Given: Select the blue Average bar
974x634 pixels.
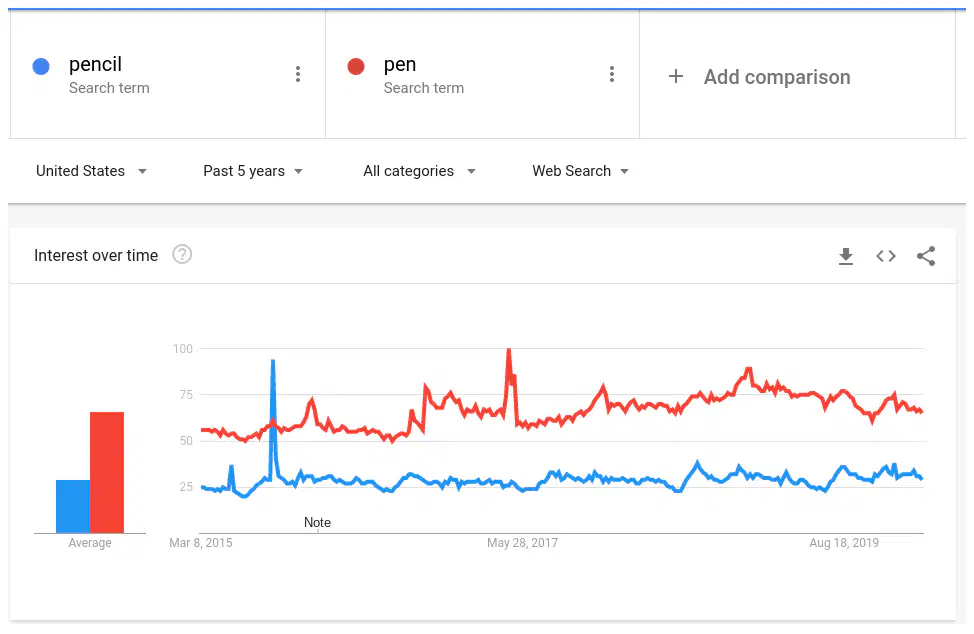Looking at the screenshot, I should (x=73, y=506).
